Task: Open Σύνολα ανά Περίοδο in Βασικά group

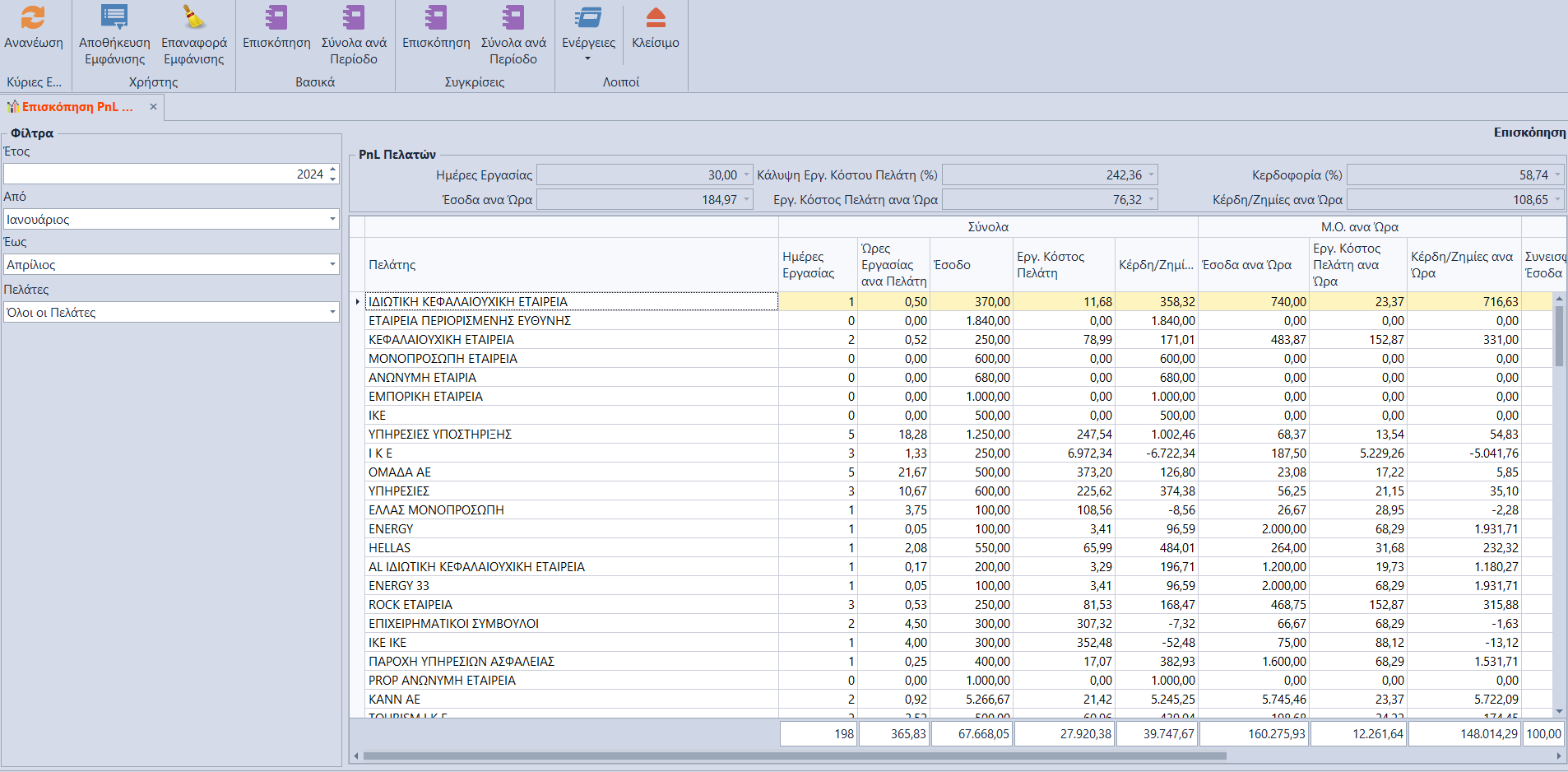Action: pyautogui.click(x=354, y=18)
